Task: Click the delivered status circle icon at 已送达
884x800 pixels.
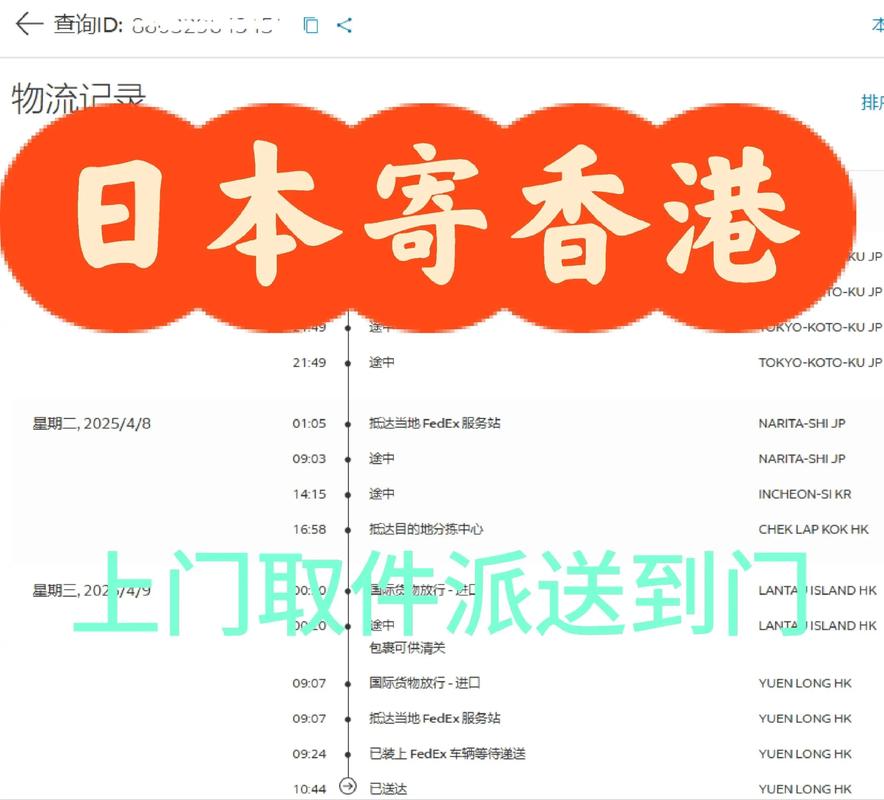Action: 347,788
